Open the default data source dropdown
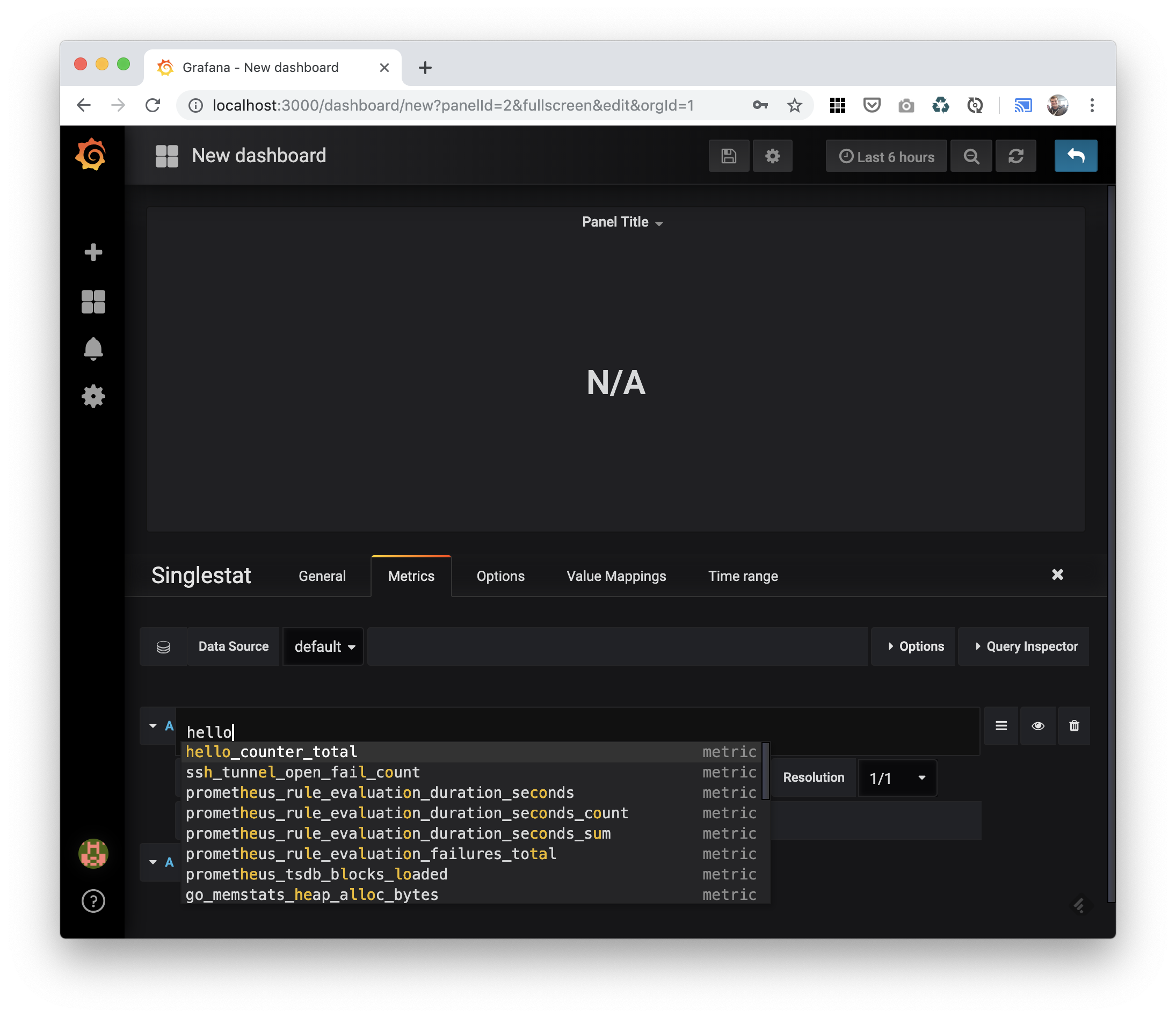 [x=323, y=646]
